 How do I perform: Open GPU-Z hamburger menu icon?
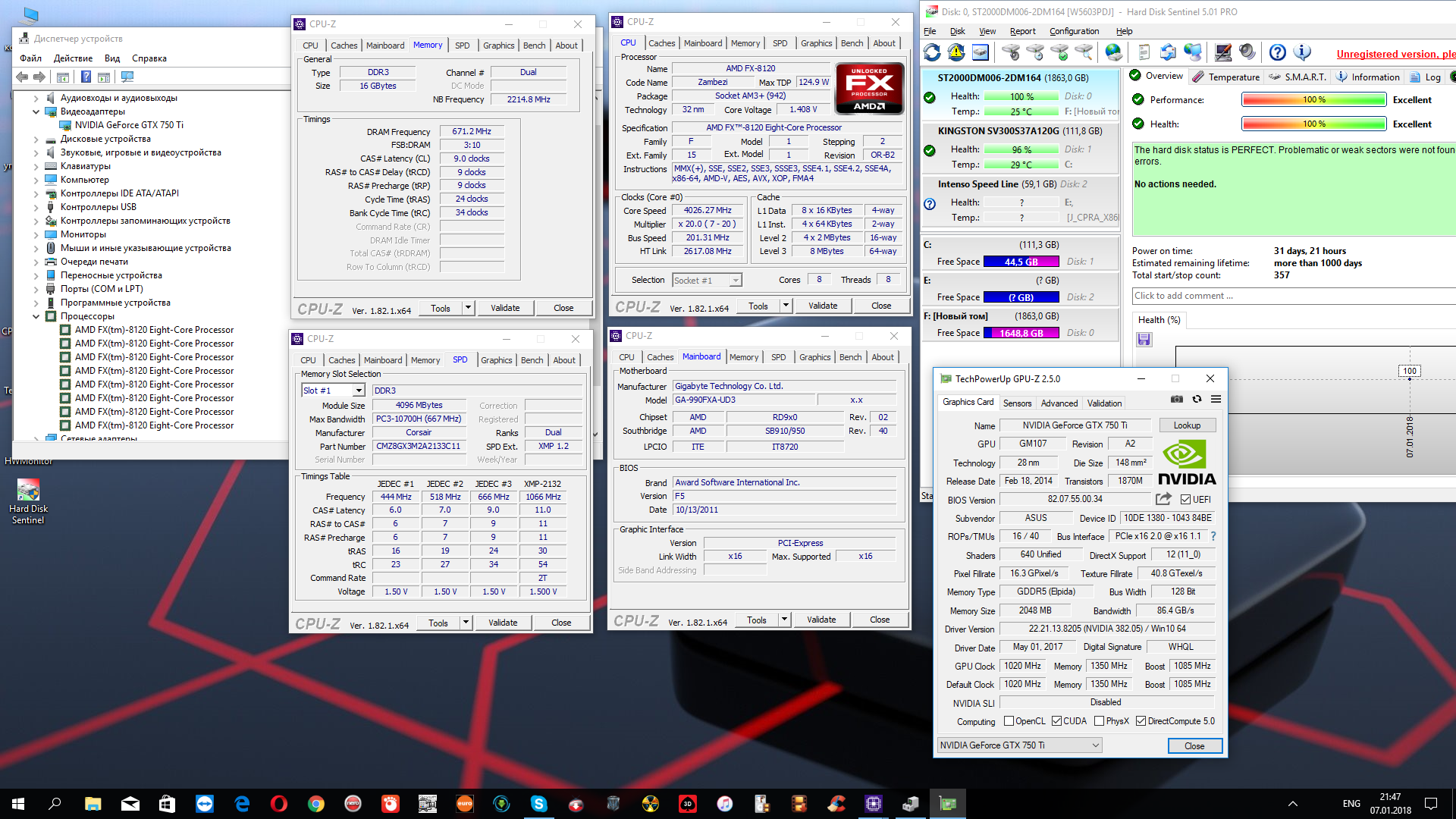1216,400
